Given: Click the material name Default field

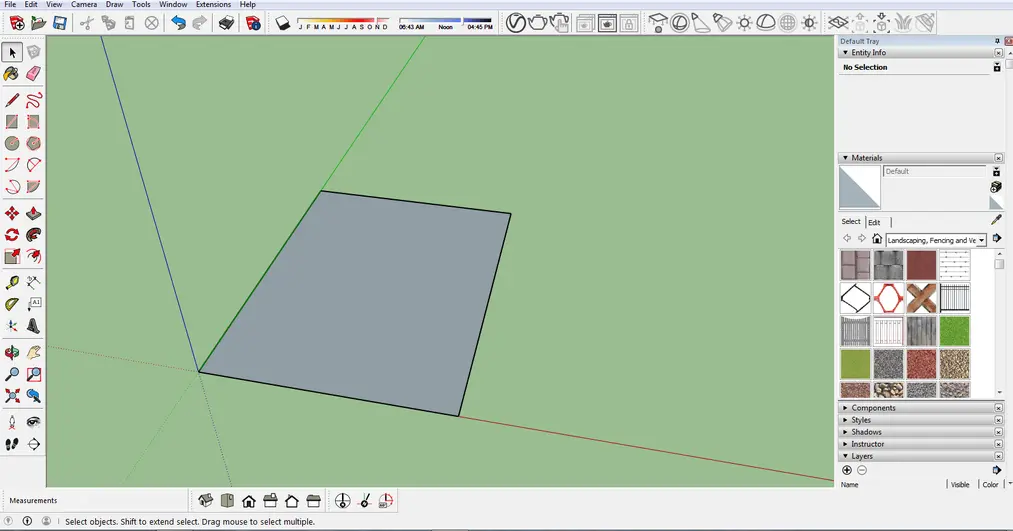Looking at the screenshot, I should coord(934,171).
